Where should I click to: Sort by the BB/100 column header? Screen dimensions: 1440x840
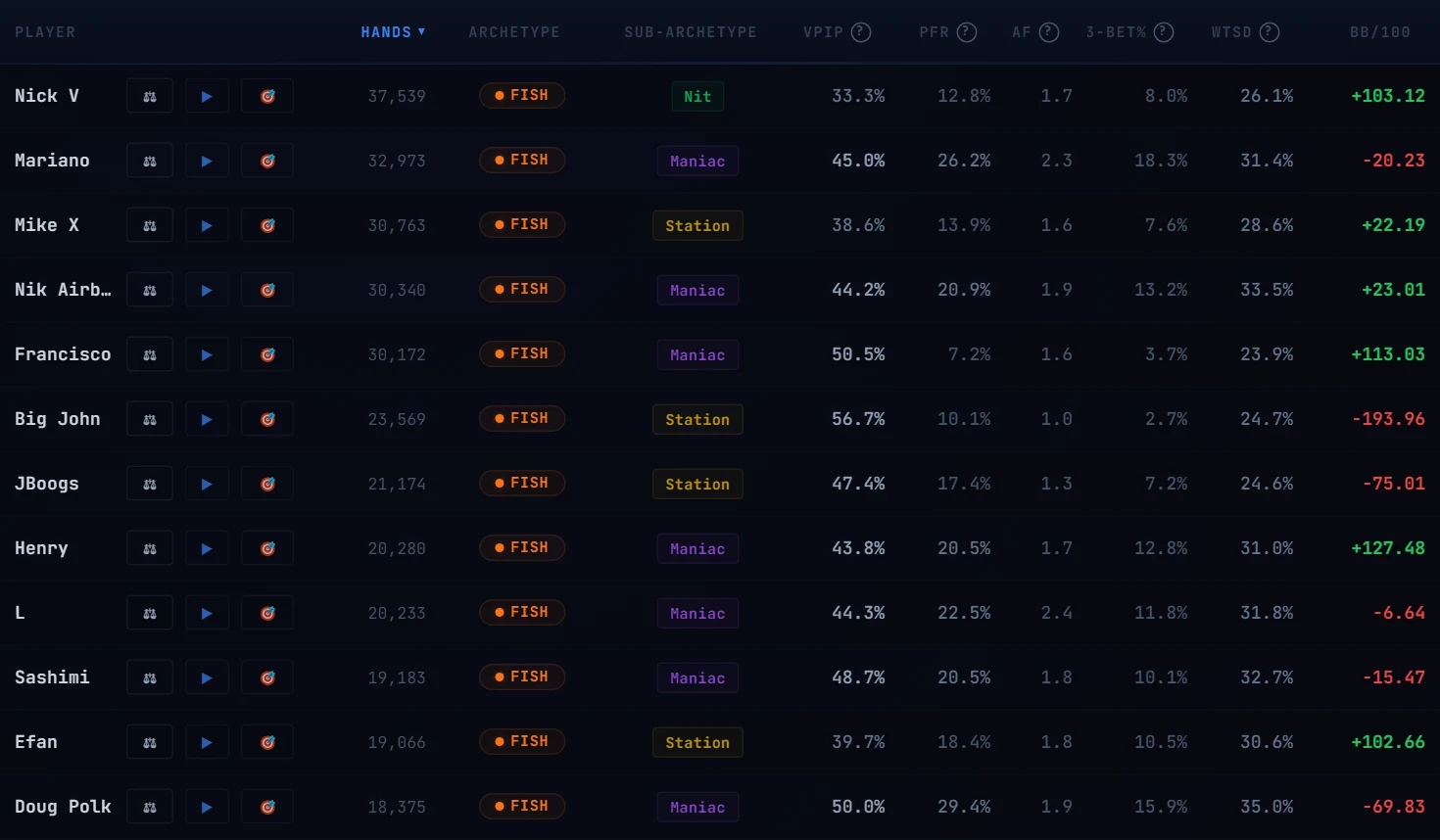point(1380,32)
